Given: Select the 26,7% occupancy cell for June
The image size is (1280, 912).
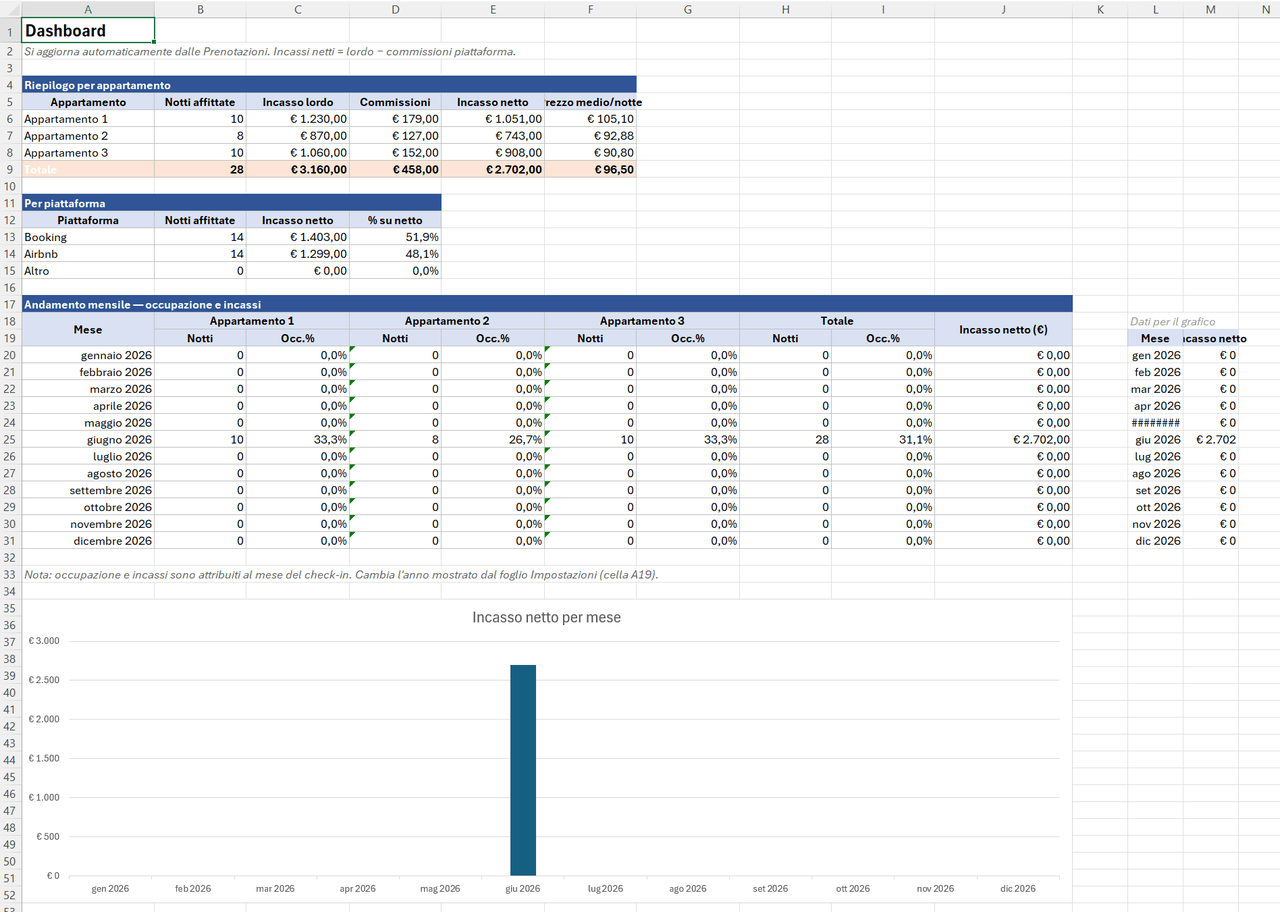Looking at the screenshot, I should point(493,440).
